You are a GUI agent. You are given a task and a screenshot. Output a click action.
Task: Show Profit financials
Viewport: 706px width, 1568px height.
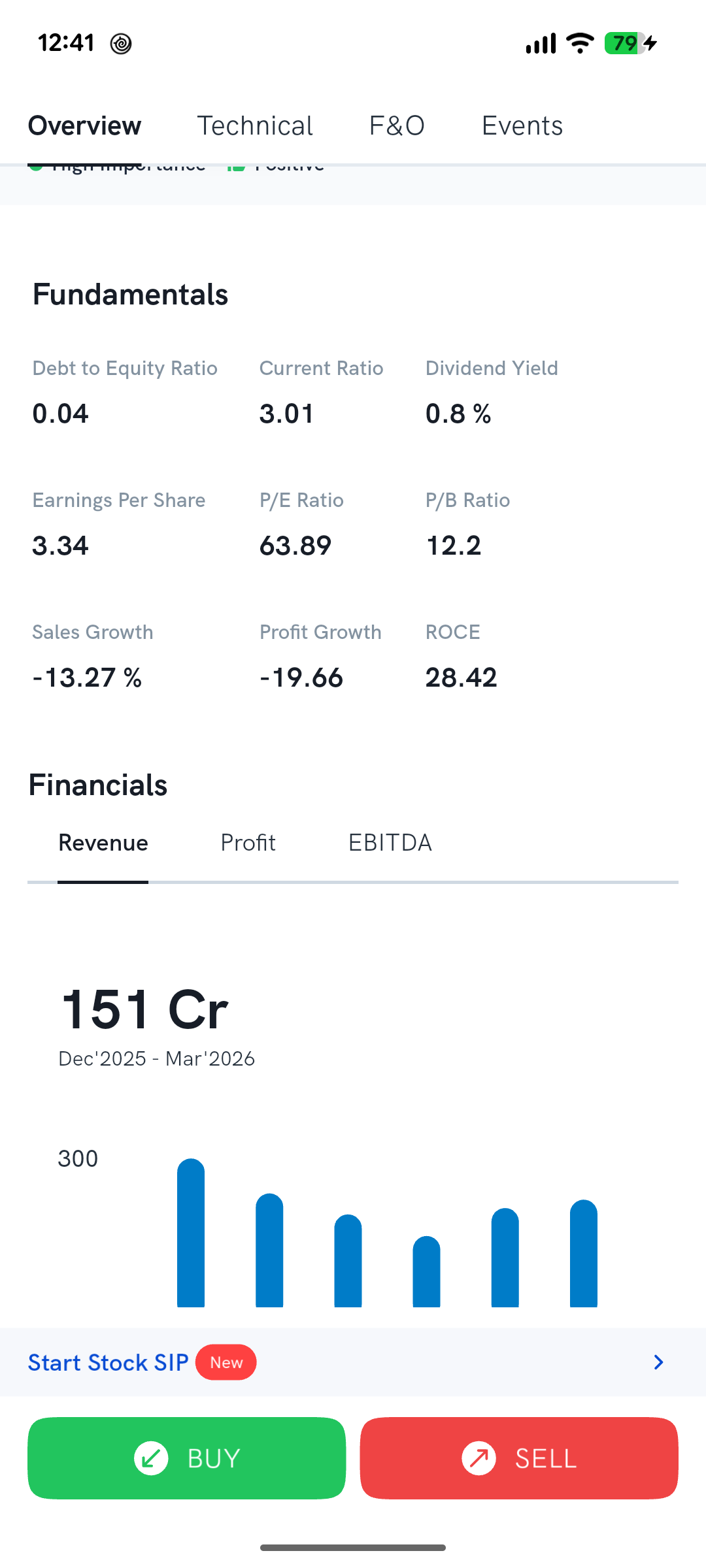pos(248,843)
